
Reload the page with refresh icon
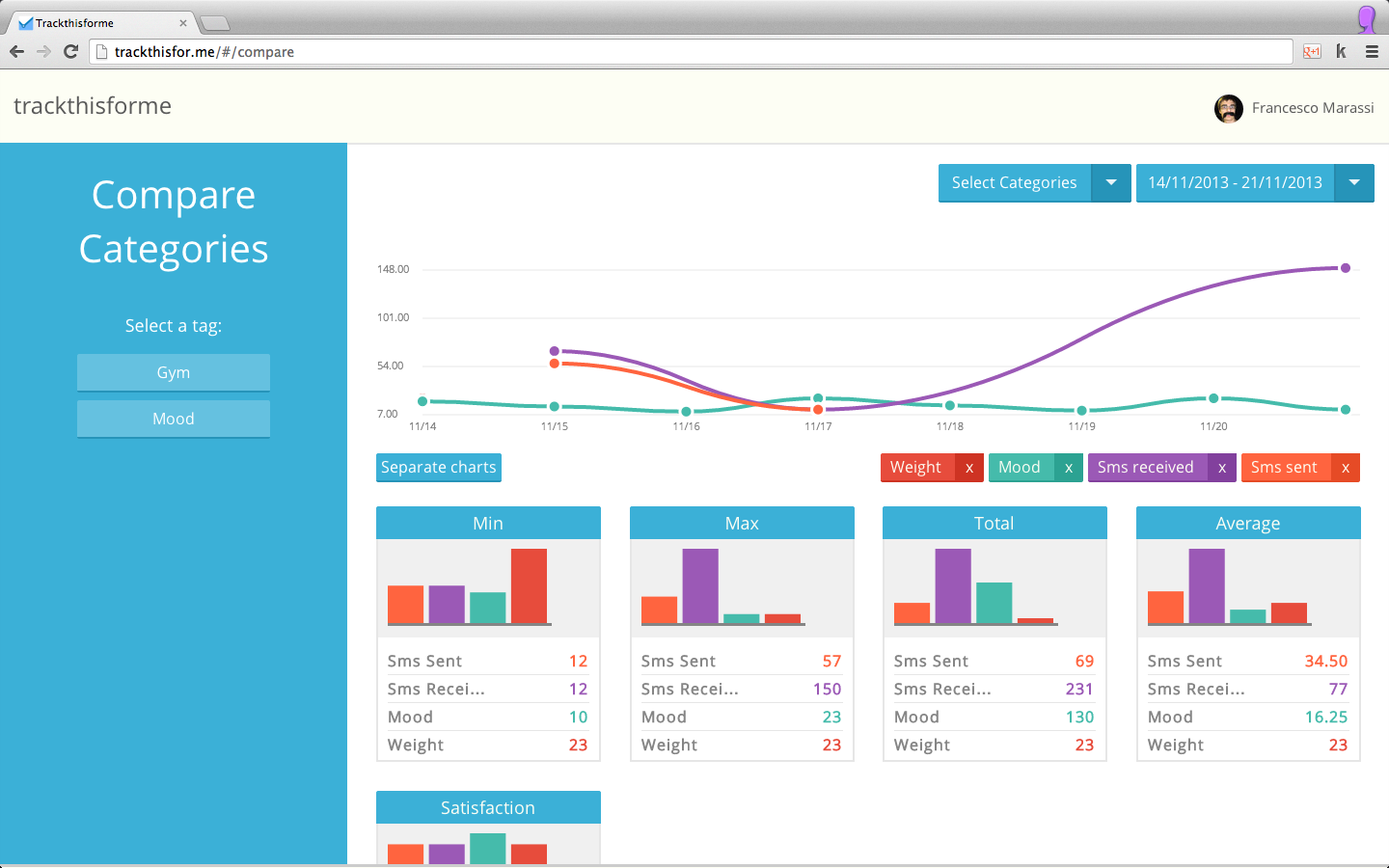(x=70, y=51)
